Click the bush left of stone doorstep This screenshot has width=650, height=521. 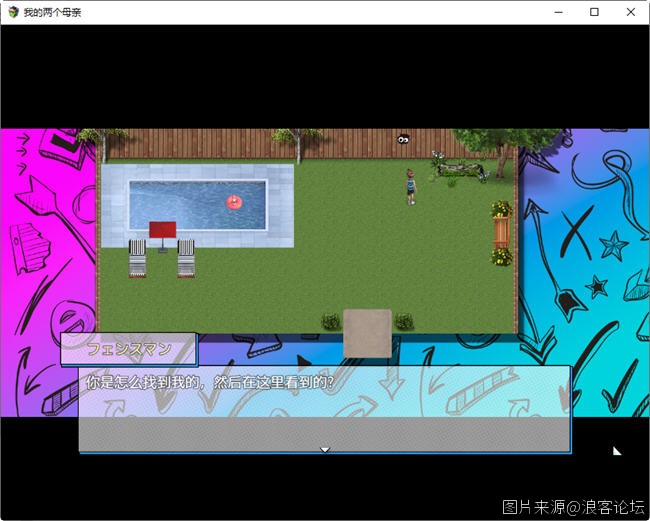(330, 321)
